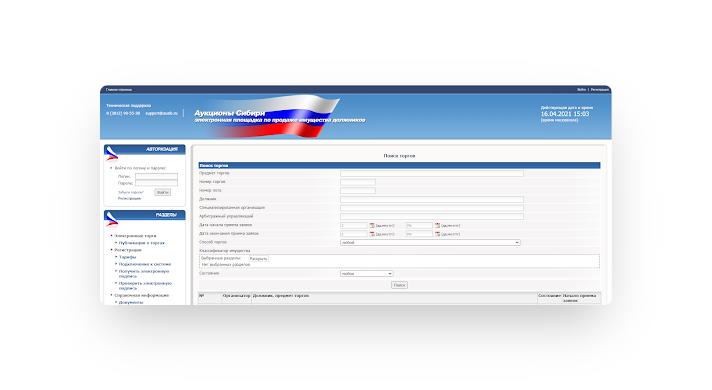Viewport: 712px width, 390px height.
Task: Open the 'Документы' sidebar link
Action: (x=131, y=302)
